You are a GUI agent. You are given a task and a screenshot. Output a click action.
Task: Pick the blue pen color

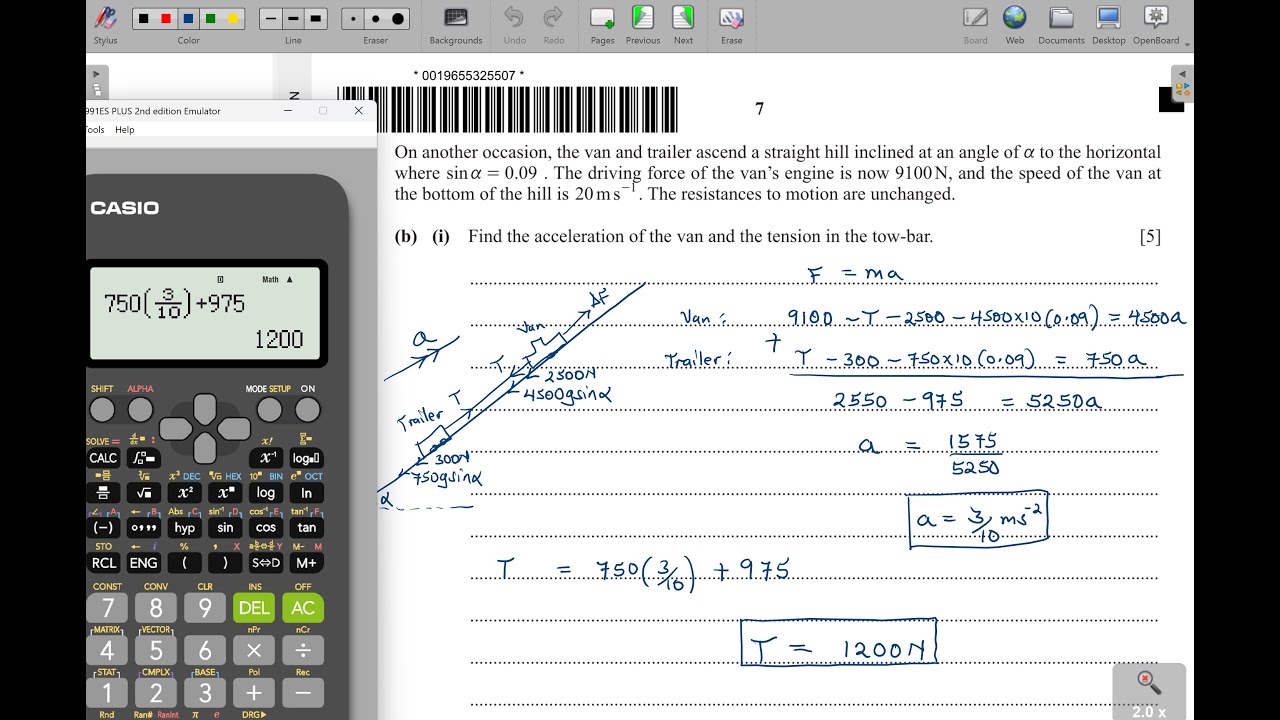tap(188, 19)
